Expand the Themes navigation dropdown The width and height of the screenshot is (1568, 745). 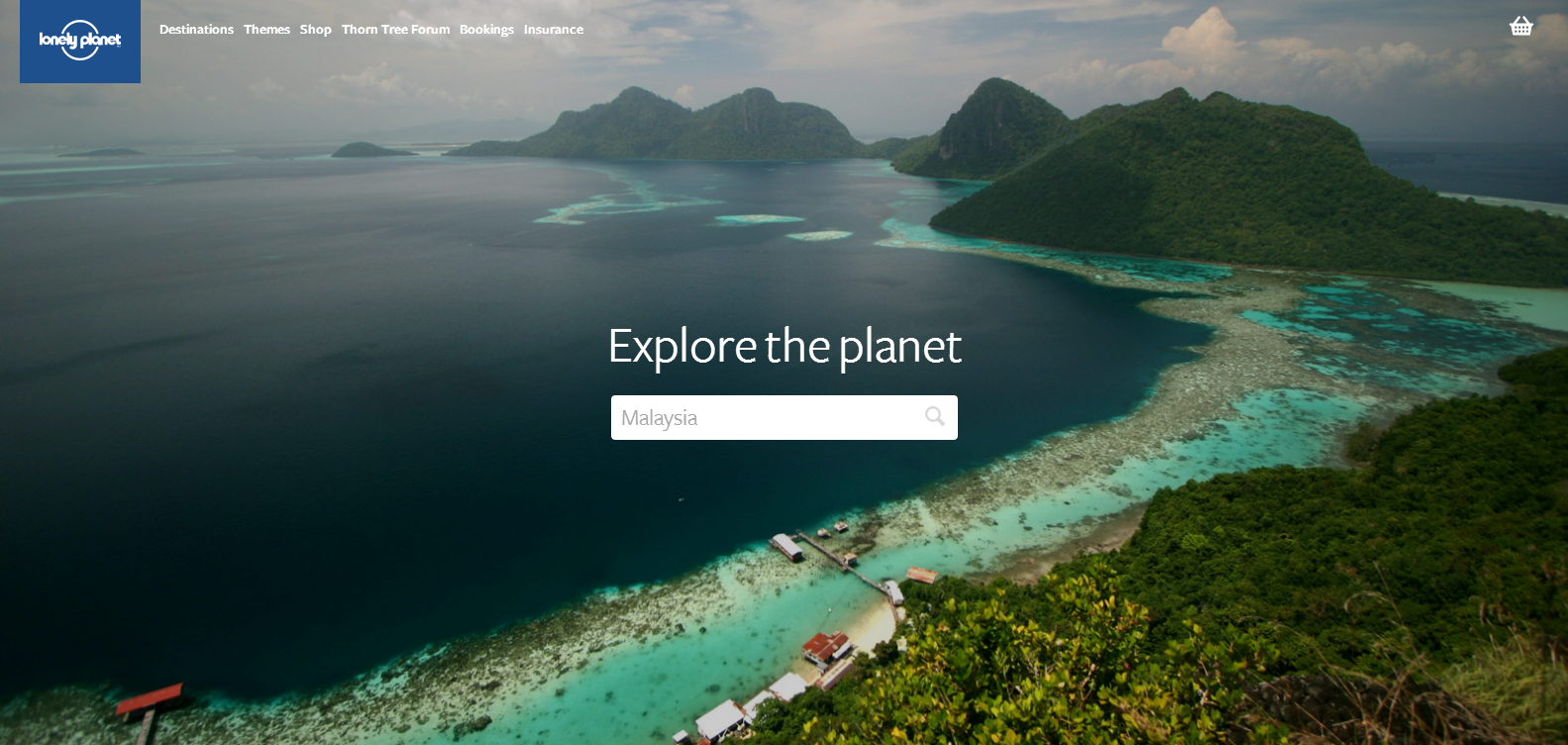point(266,30)
